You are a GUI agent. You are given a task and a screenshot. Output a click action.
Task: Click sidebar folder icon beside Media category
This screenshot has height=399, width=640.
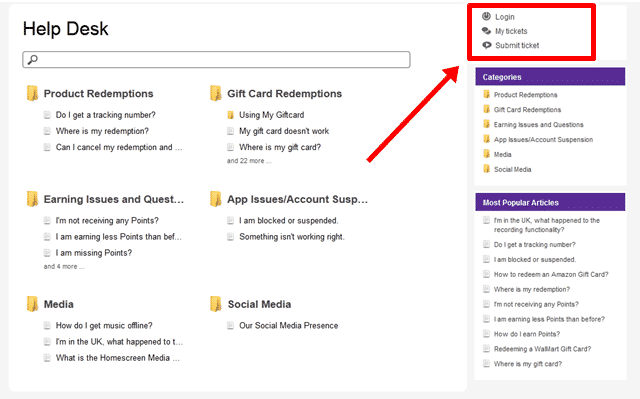click(486, 154)
